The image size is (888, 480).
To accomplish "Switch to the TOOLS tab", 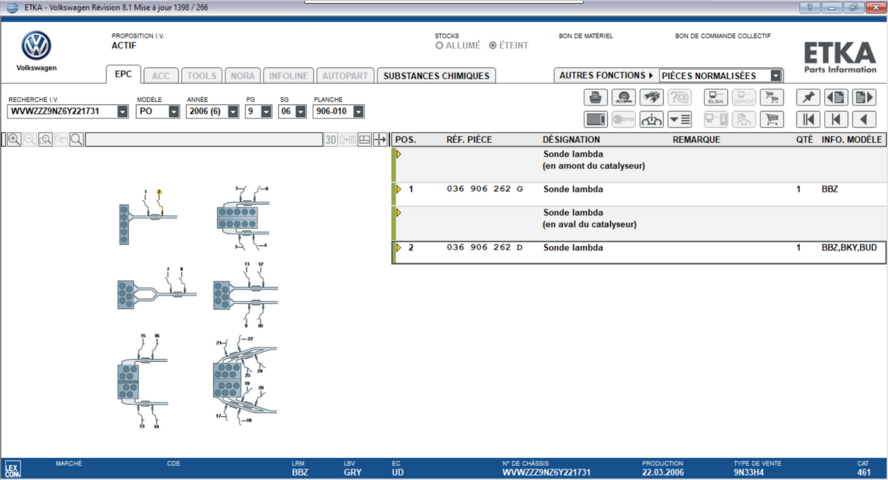I will tap(202, 76).
